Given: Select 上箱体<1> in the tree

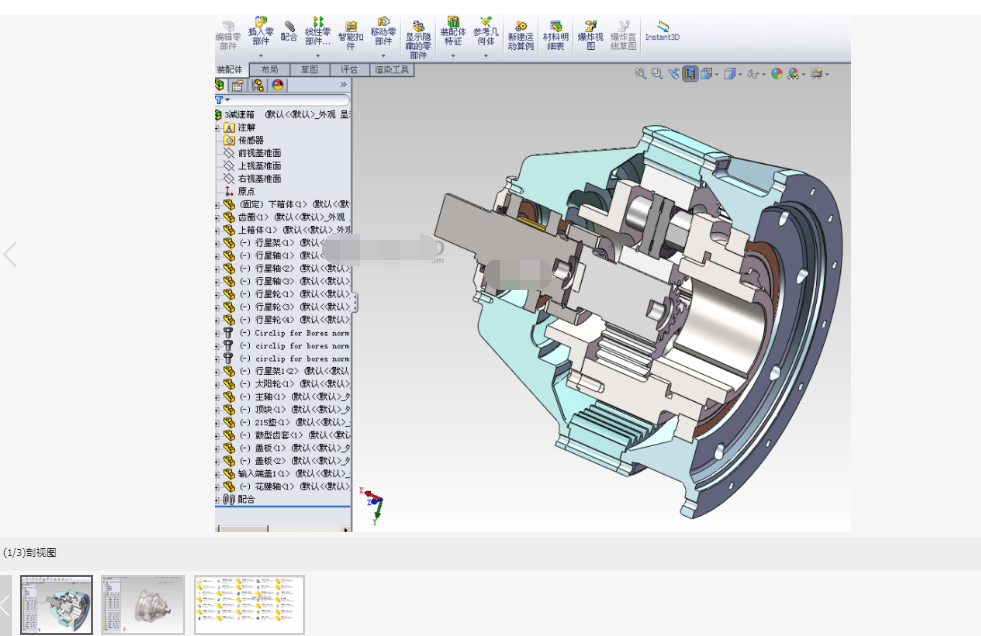Looking at the screenshot, I should pyautogui.click(x=287, y=230).
